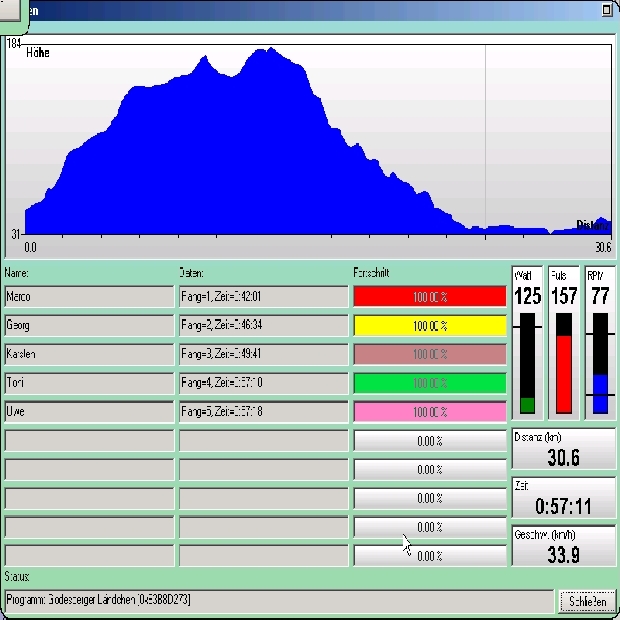Click Uwe's pink progress bar
This screenshot has height=620, width=620.
point(430,412)
